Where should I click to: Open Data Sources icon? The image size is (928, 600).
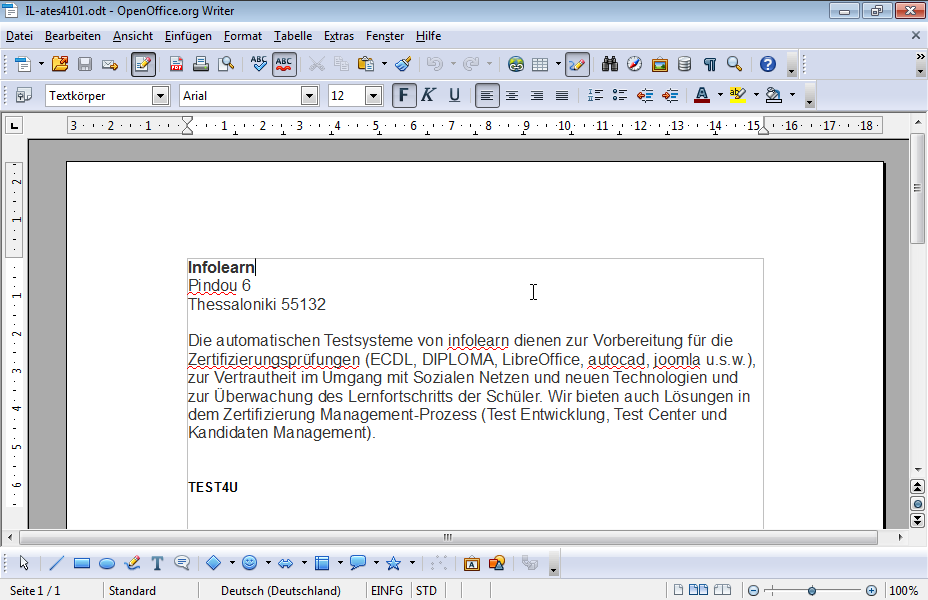(684, 64)
